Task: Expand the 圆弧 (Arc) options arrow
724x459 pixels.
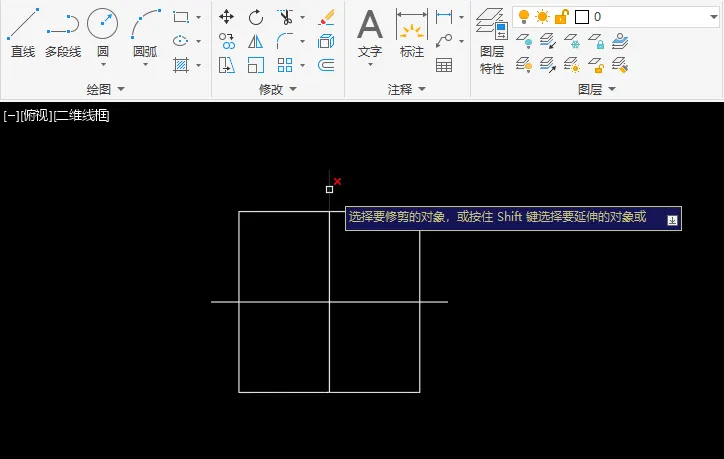Action: [145, 64]
